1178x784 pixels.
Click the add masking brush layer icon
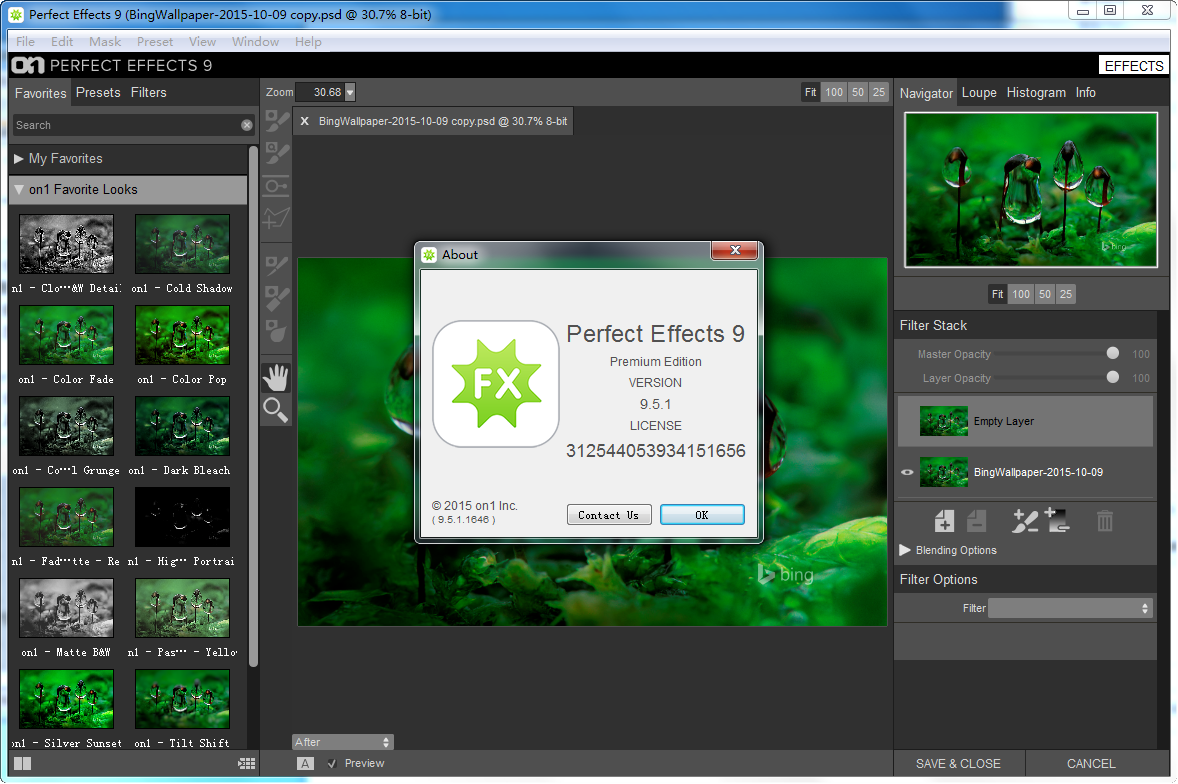[x=1025, y=520]
